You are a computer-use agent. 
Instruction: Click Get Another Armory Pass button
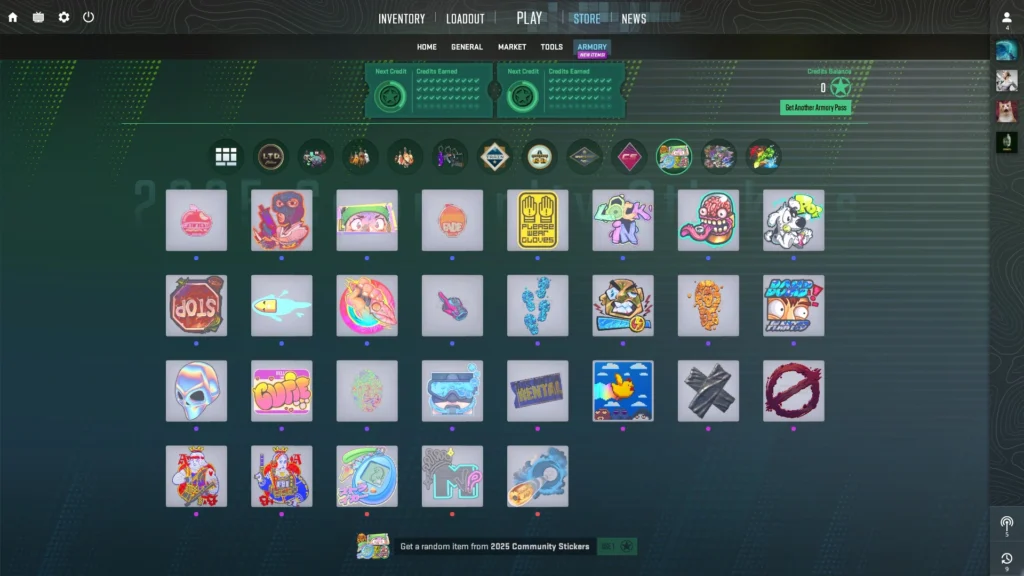pos(815,107)
